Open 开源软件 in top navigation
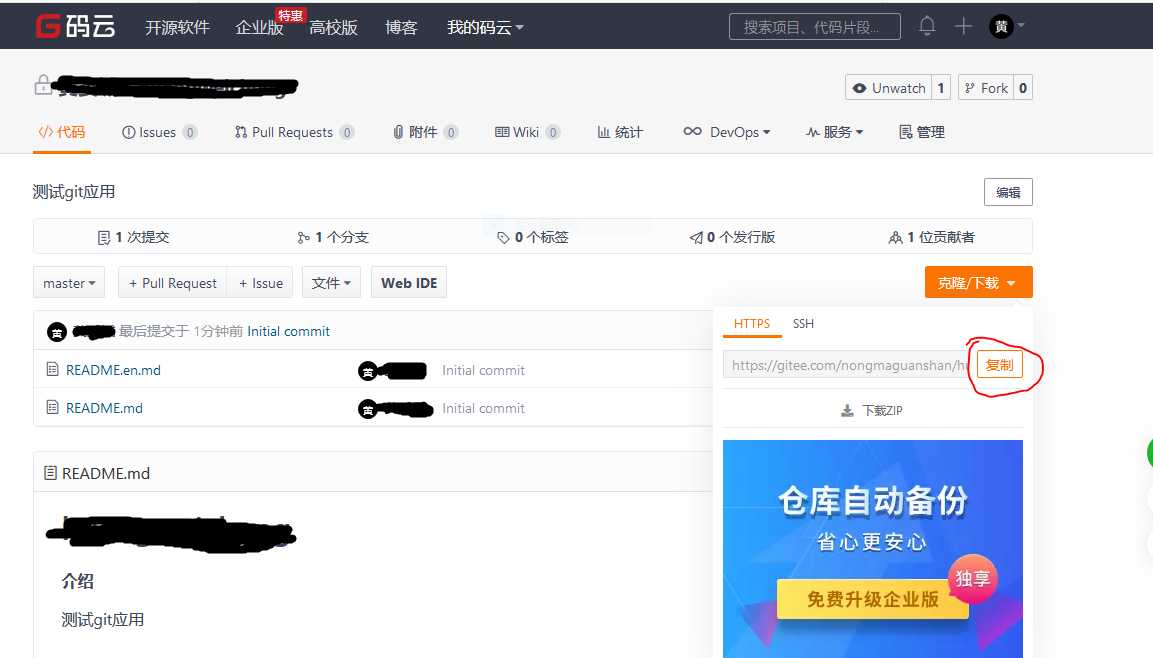Screen dimensions: 1153x658 (x=177, y=27)
